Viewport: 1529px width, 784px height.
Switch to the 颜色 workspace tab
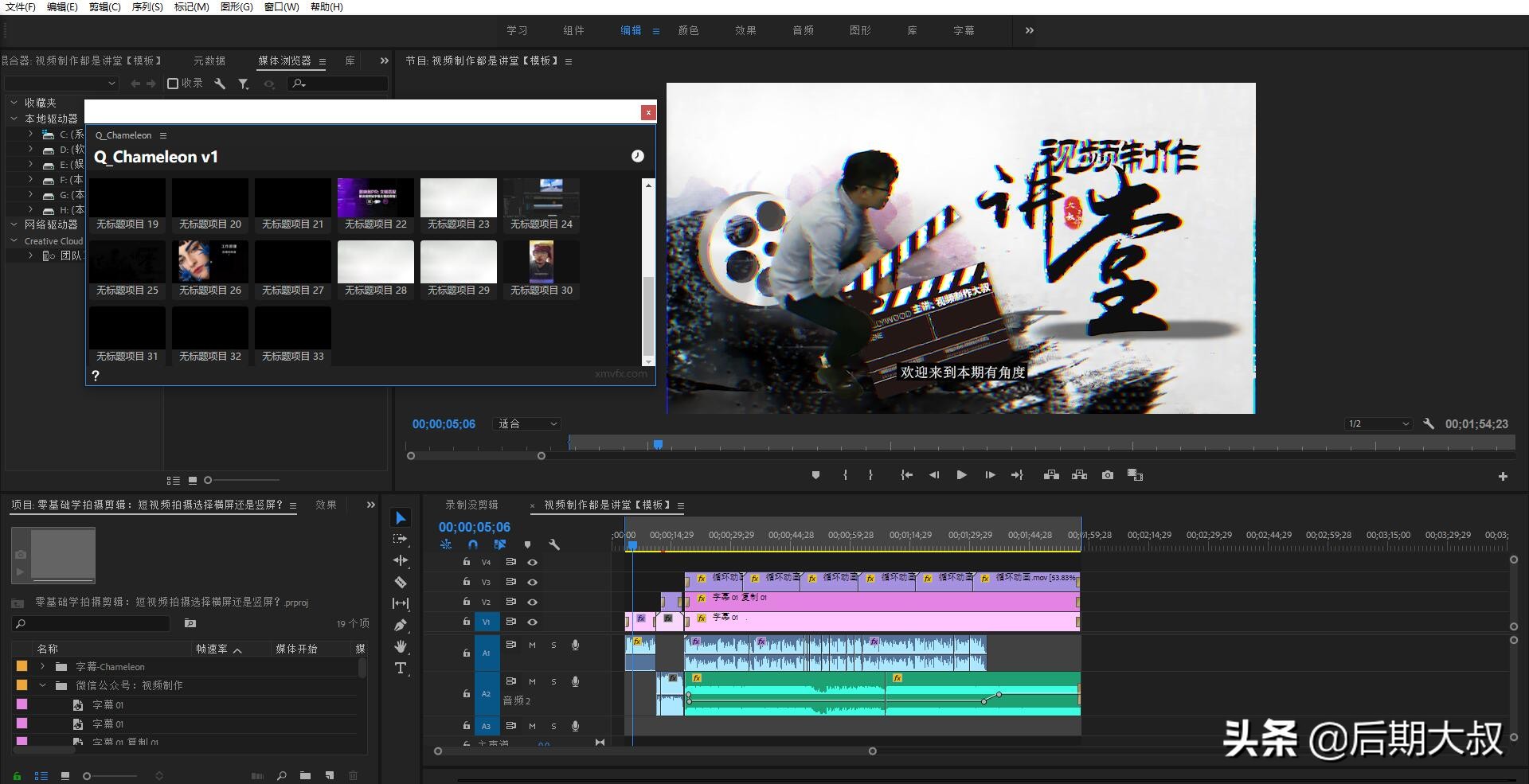[688, 30]
